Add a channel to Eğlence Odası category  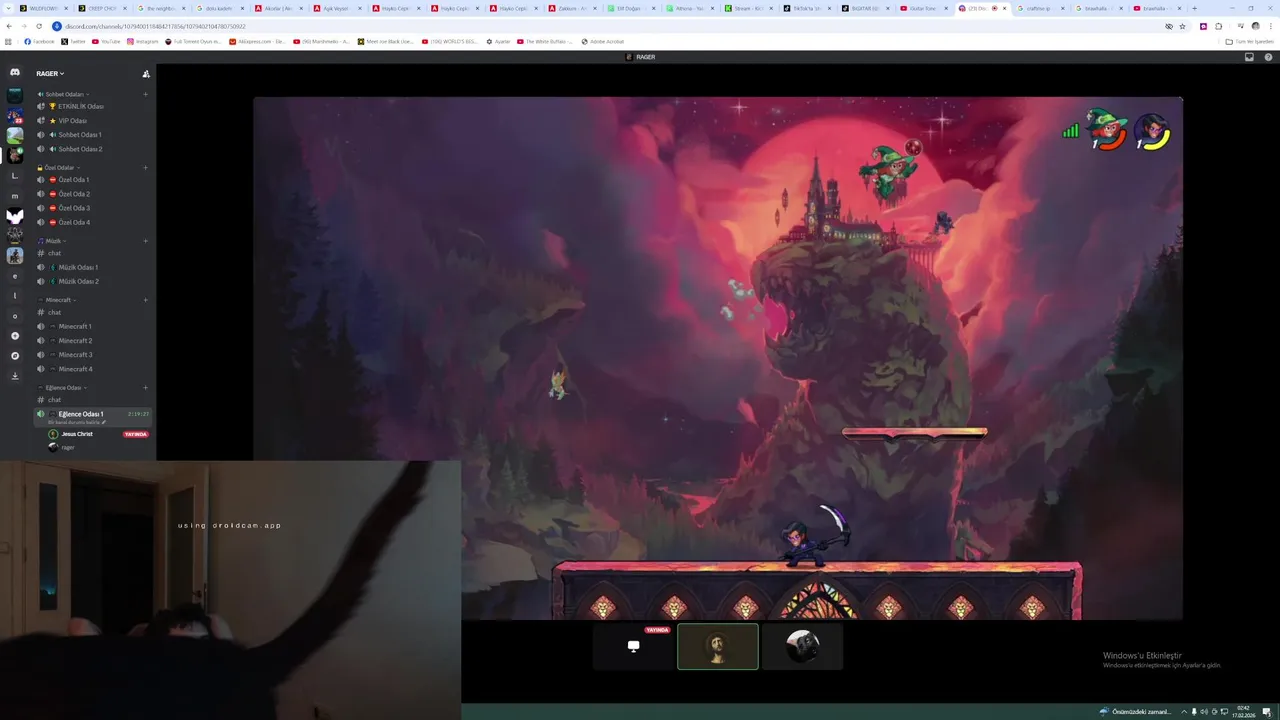145,387
